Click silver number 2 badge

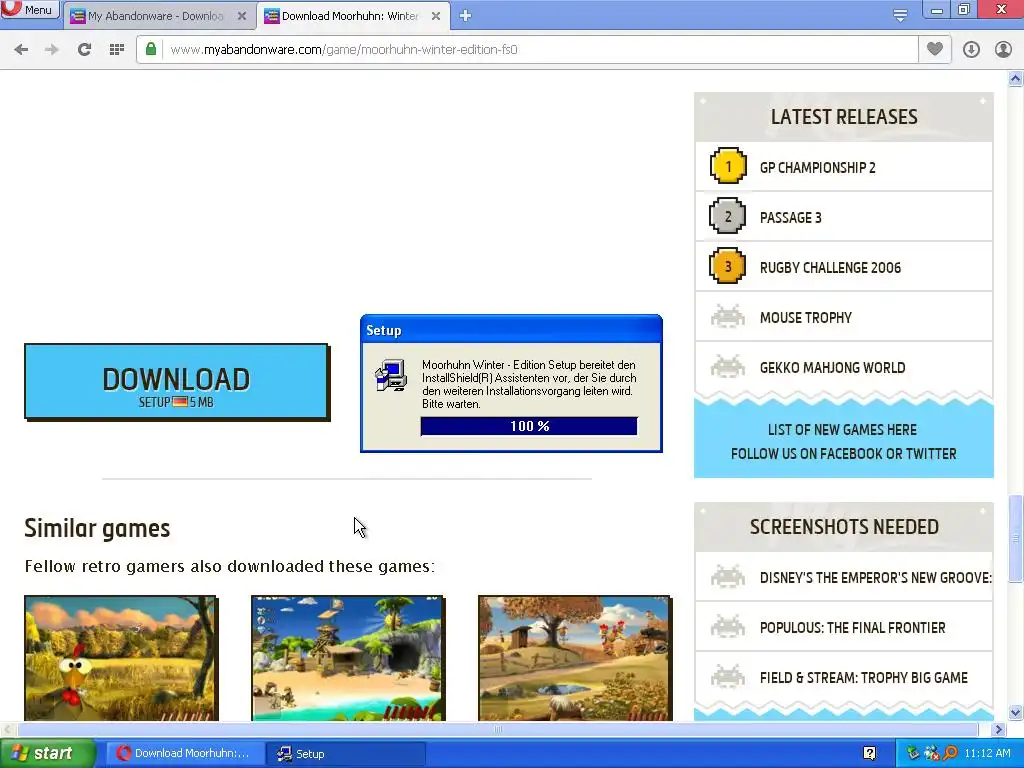(x=728, y=216)
